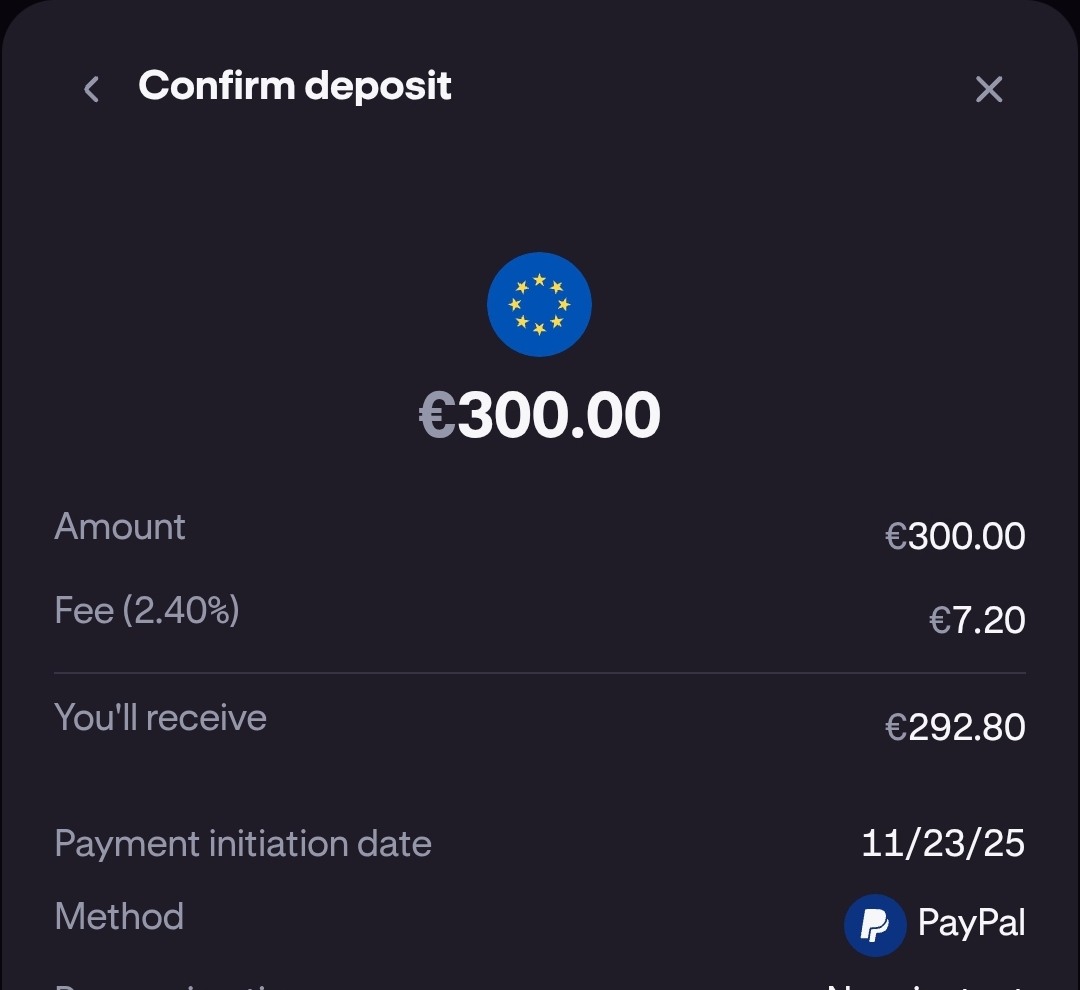Click the Fee (2.40%) label
The width and height of the screenshot is (1080, 990).
coord(147,610)
